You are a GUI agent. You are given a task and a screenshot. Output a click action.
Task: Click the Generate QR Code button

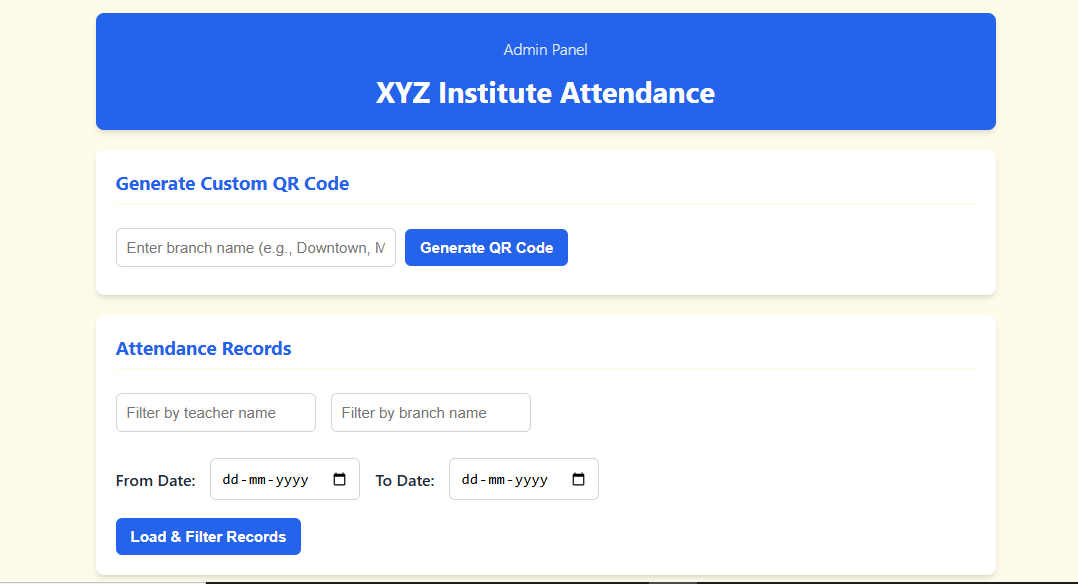[486, 248]
